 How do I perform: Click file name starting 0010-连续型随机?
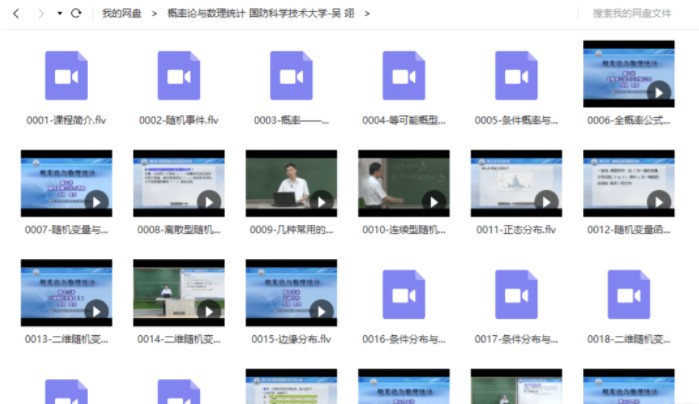tap(404, 230)
